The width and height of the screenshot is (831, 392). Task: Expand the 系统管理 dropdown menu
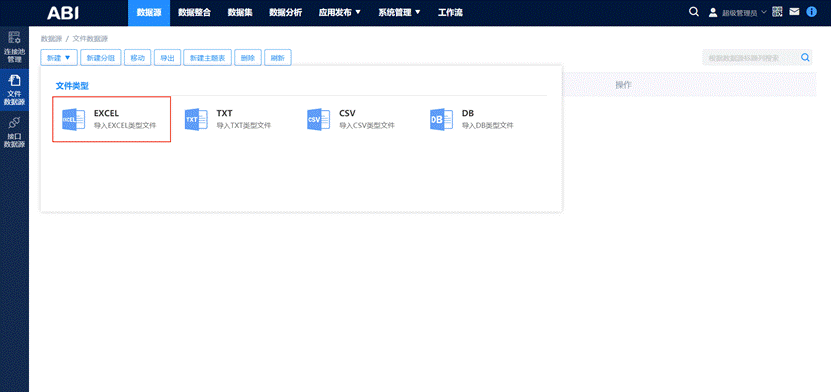400,13
